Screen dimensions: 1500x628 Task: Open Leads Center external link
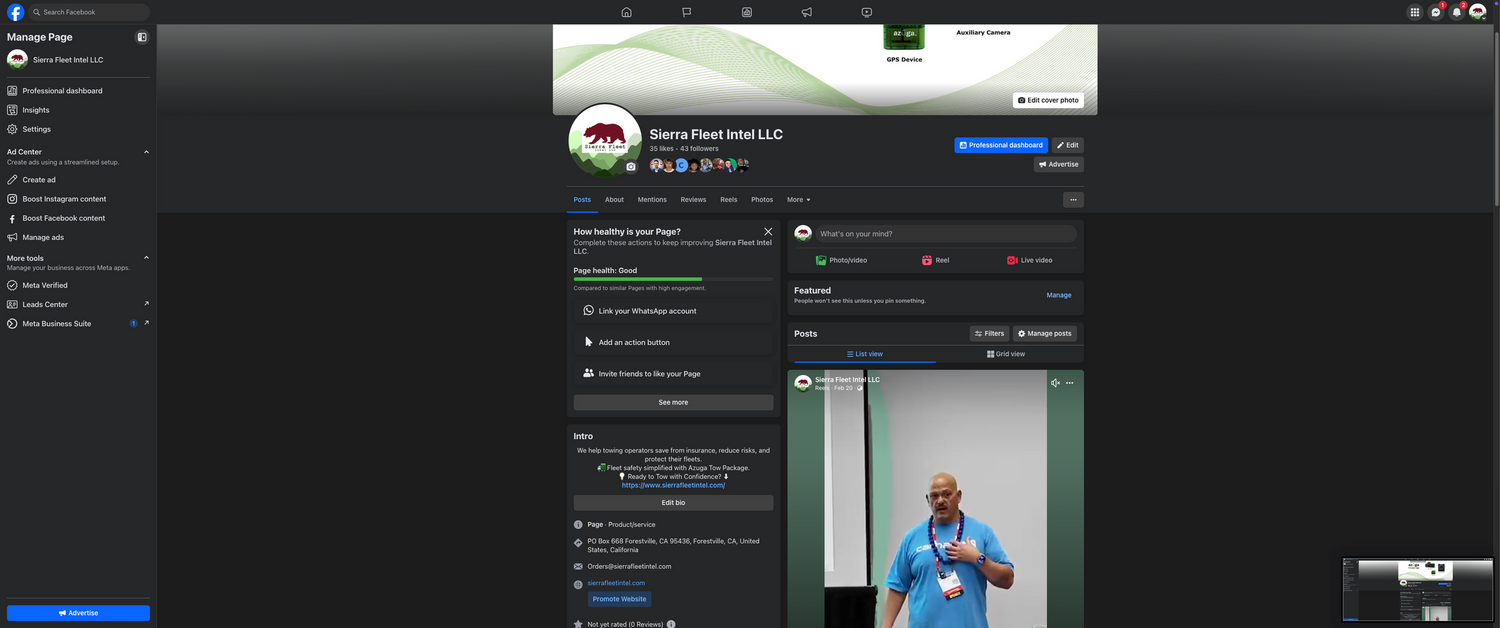78,304
